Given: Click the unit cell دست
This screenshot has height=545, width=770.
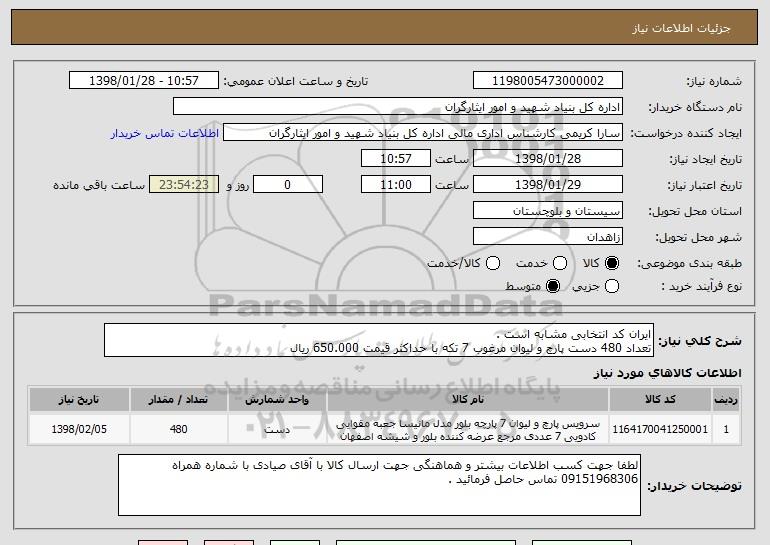Looking at the screenshot, I should pos(277,429).
